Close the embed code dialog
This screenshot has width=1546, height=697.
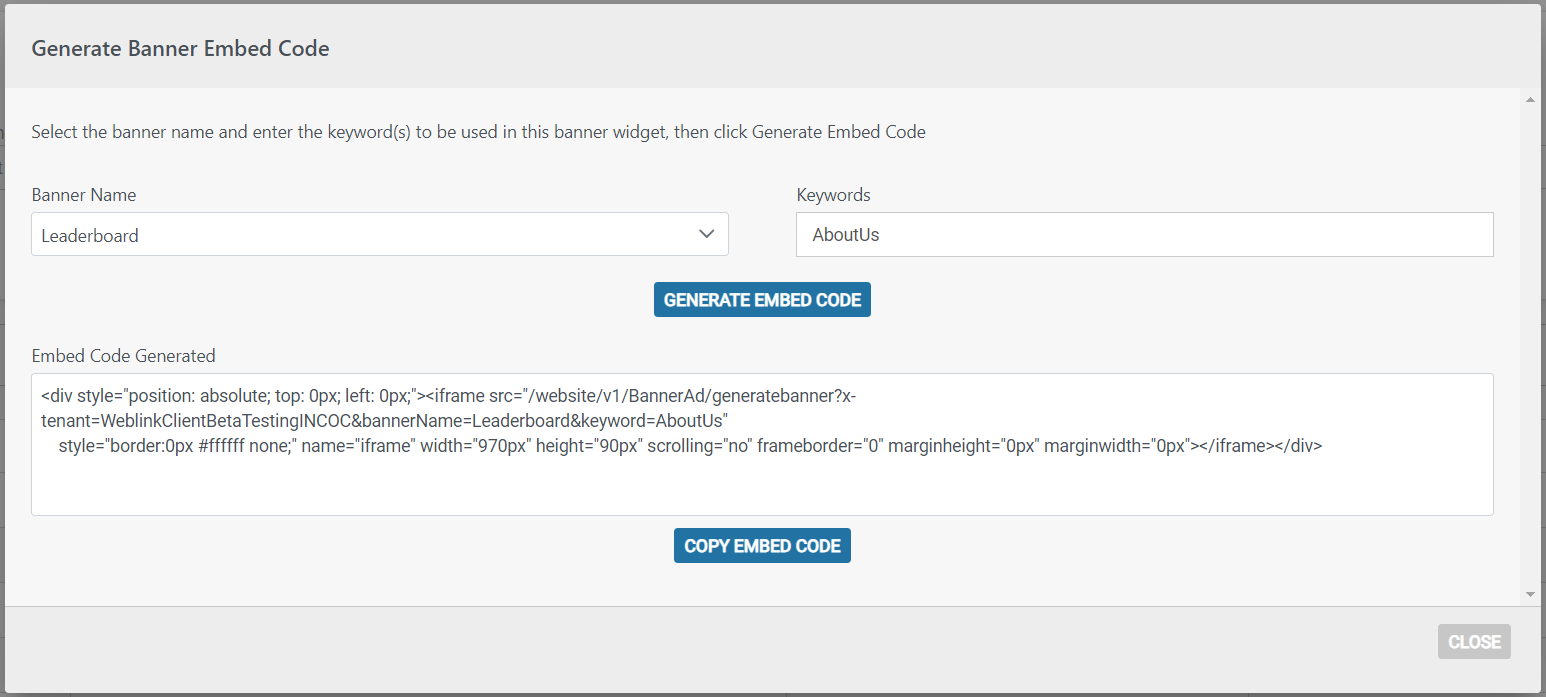pyautogui.click(x=1474, y=642)
